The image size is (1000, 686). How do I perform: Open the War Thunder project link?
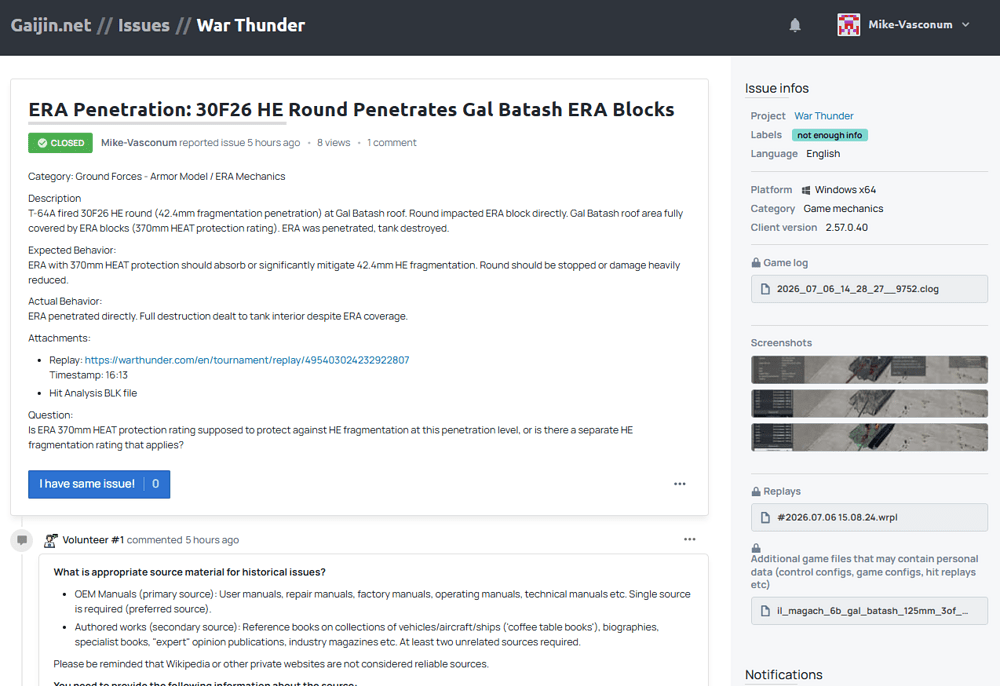[x=823, y=116]
